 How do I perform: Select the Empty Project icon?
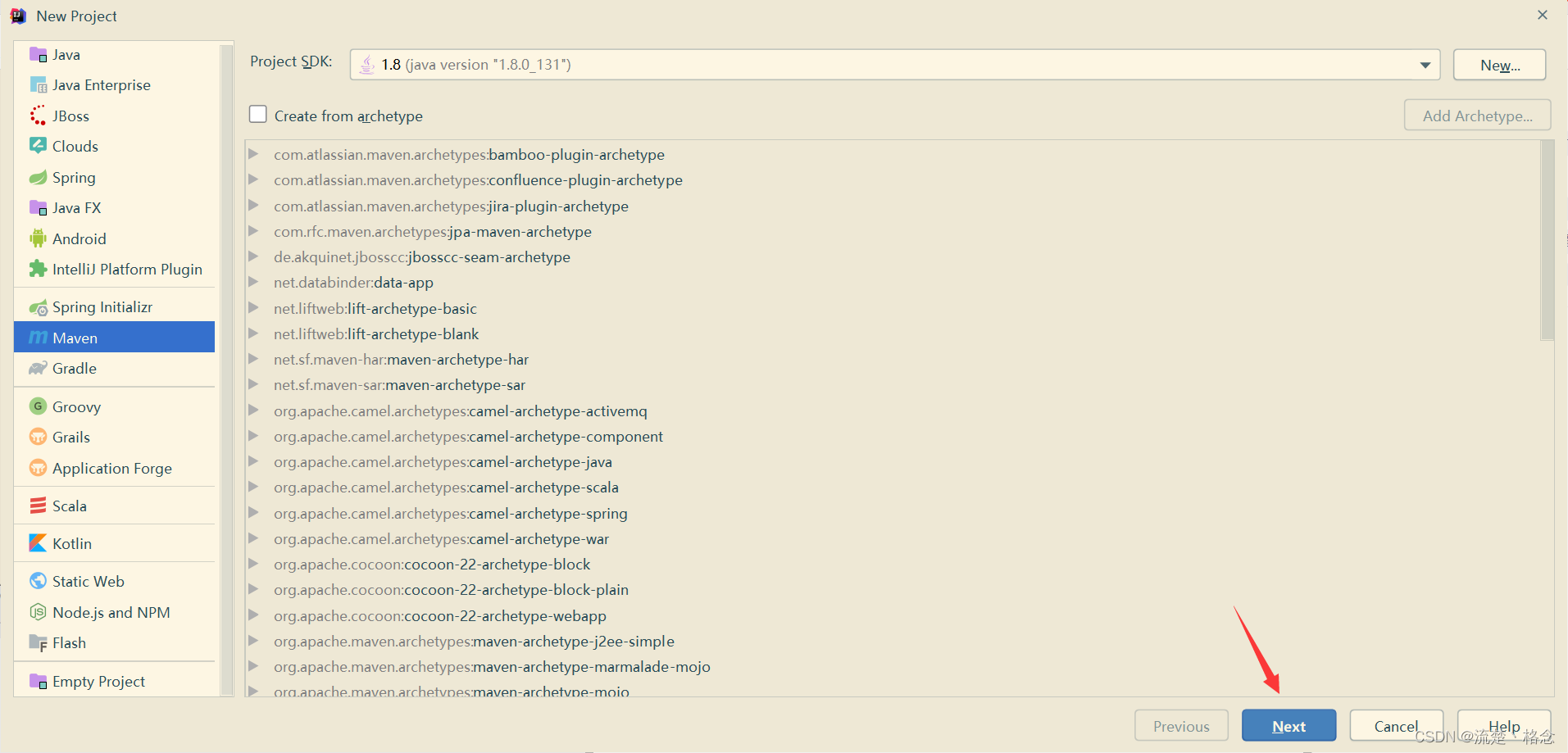click(x=38, y=682)
